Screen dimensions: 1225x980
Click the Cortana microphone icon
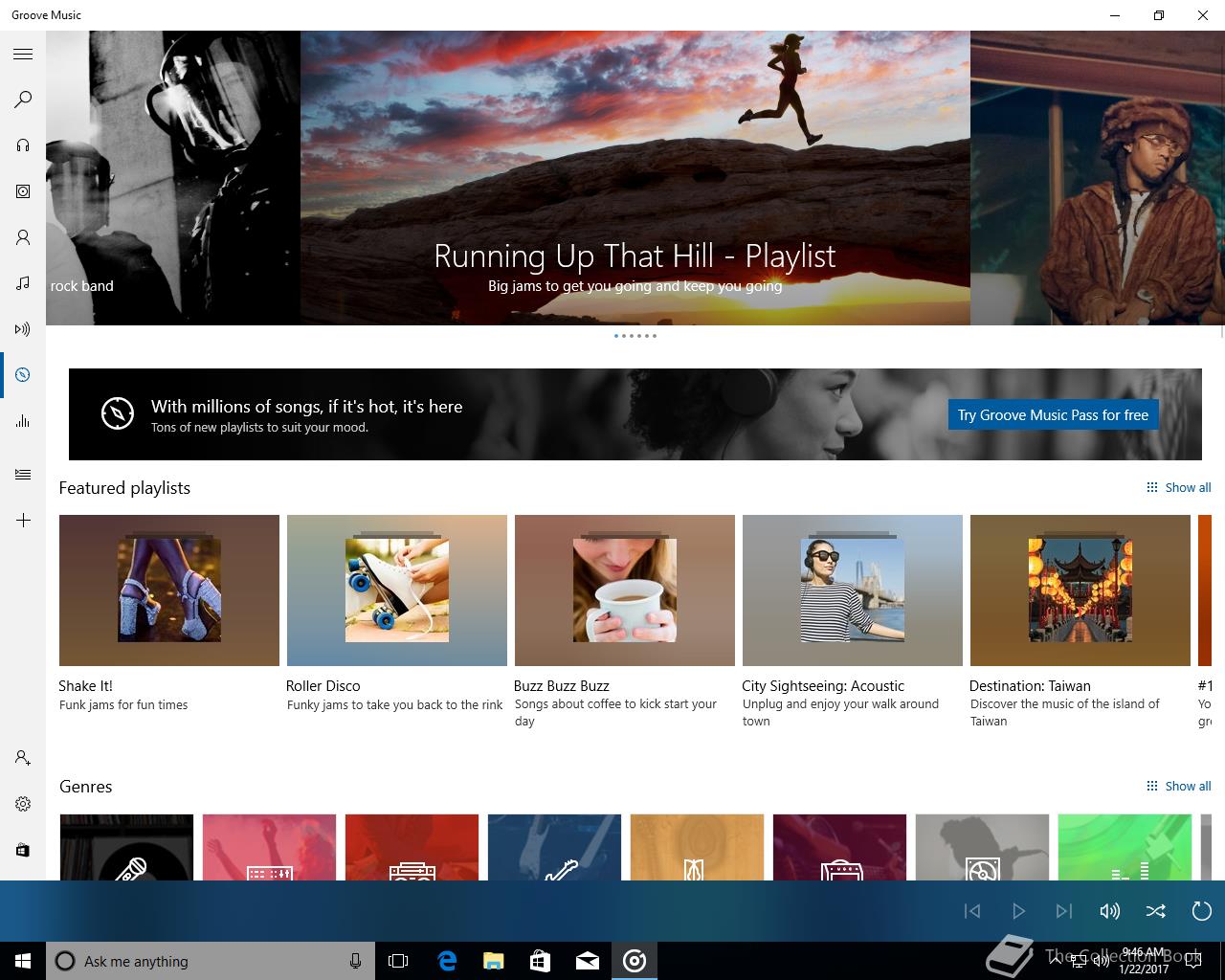(x=355, y=961)
